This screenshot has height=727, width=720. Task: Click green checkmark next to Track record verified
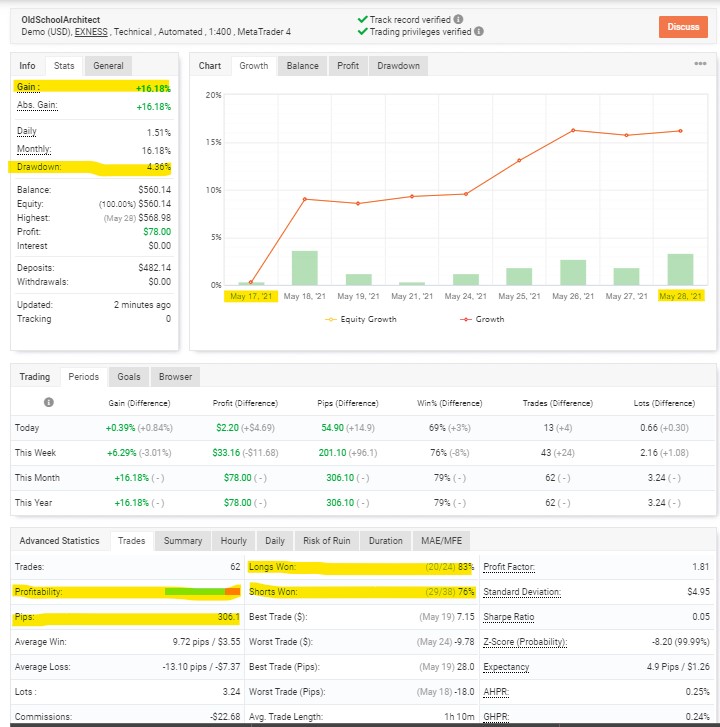[363, 19]
